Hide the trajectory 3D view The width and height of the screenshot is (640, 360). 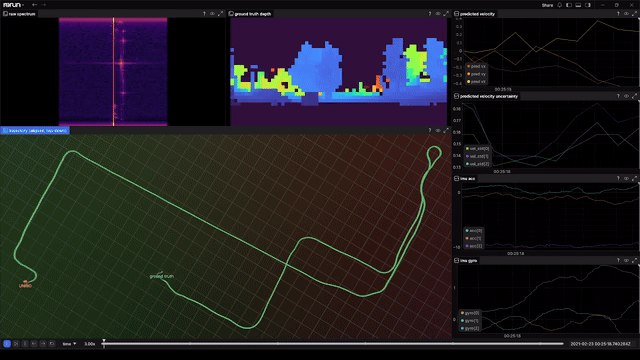coord(438,131)
